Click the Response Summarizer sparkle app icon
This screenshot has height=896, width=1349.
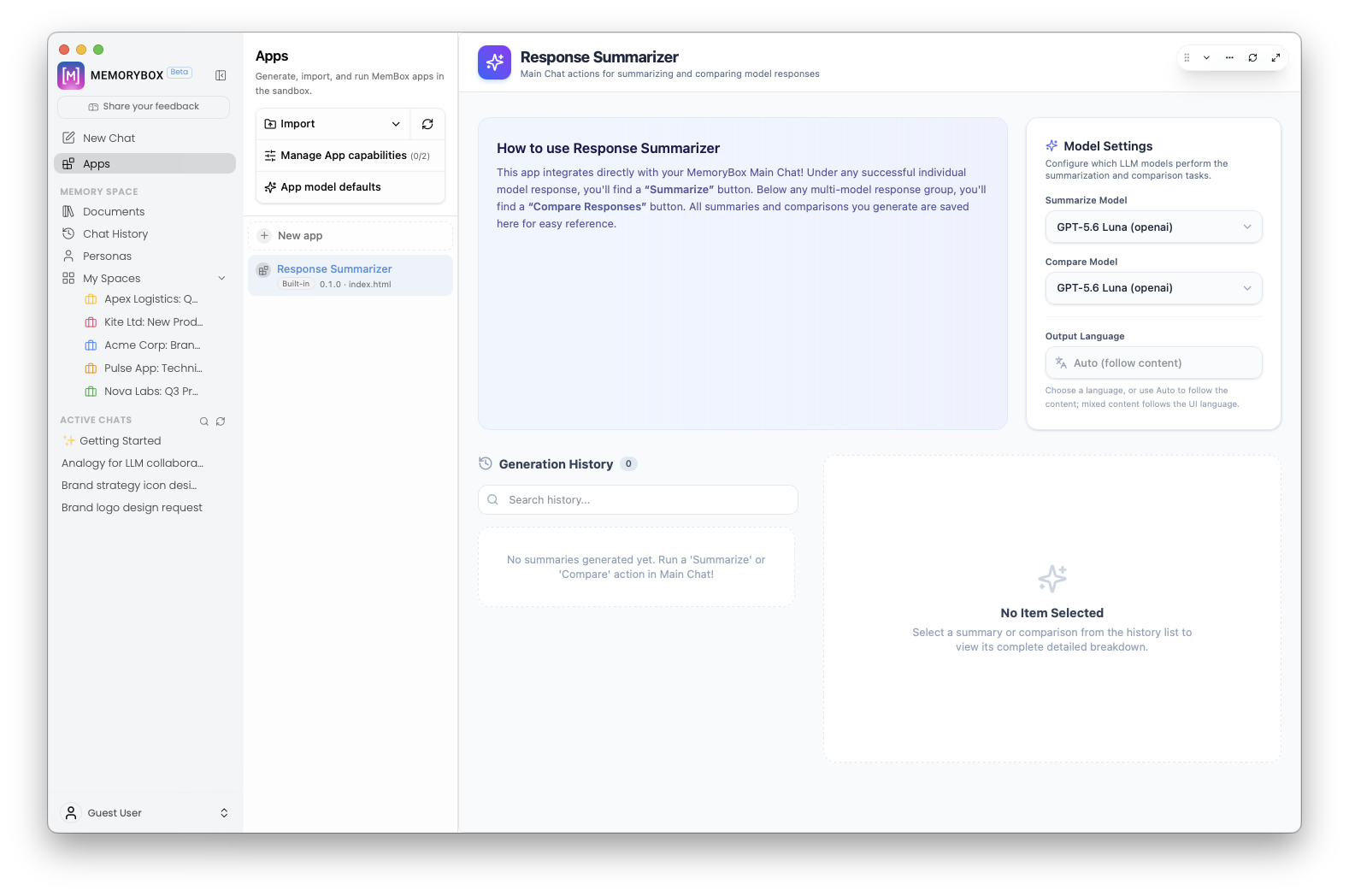(x=494, y=62)
